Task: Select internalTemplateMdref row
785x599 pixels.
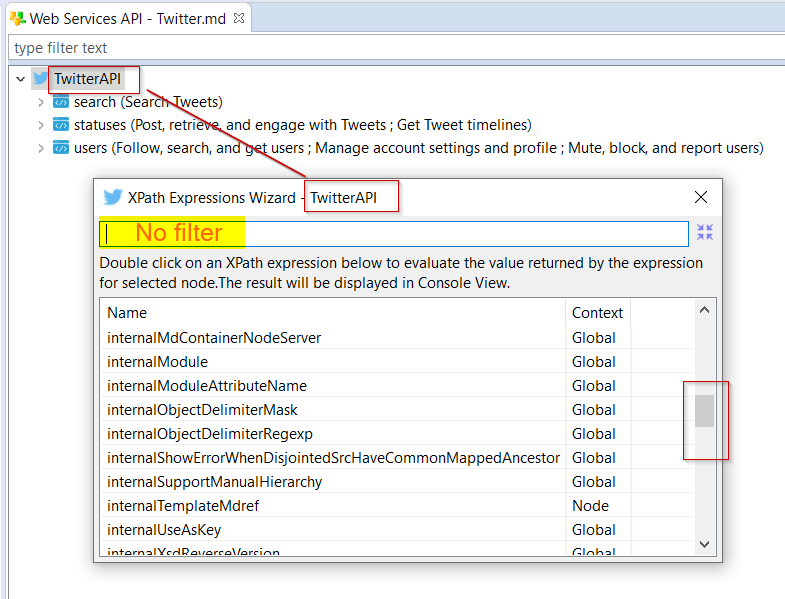Action: (397, 506)
